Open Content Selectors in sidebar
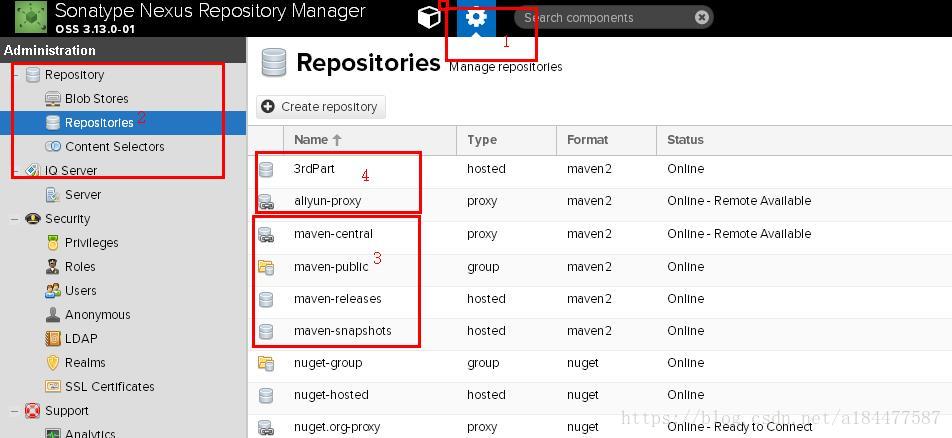952x438 pixels. pyautogui.click(x=115, y=146)
